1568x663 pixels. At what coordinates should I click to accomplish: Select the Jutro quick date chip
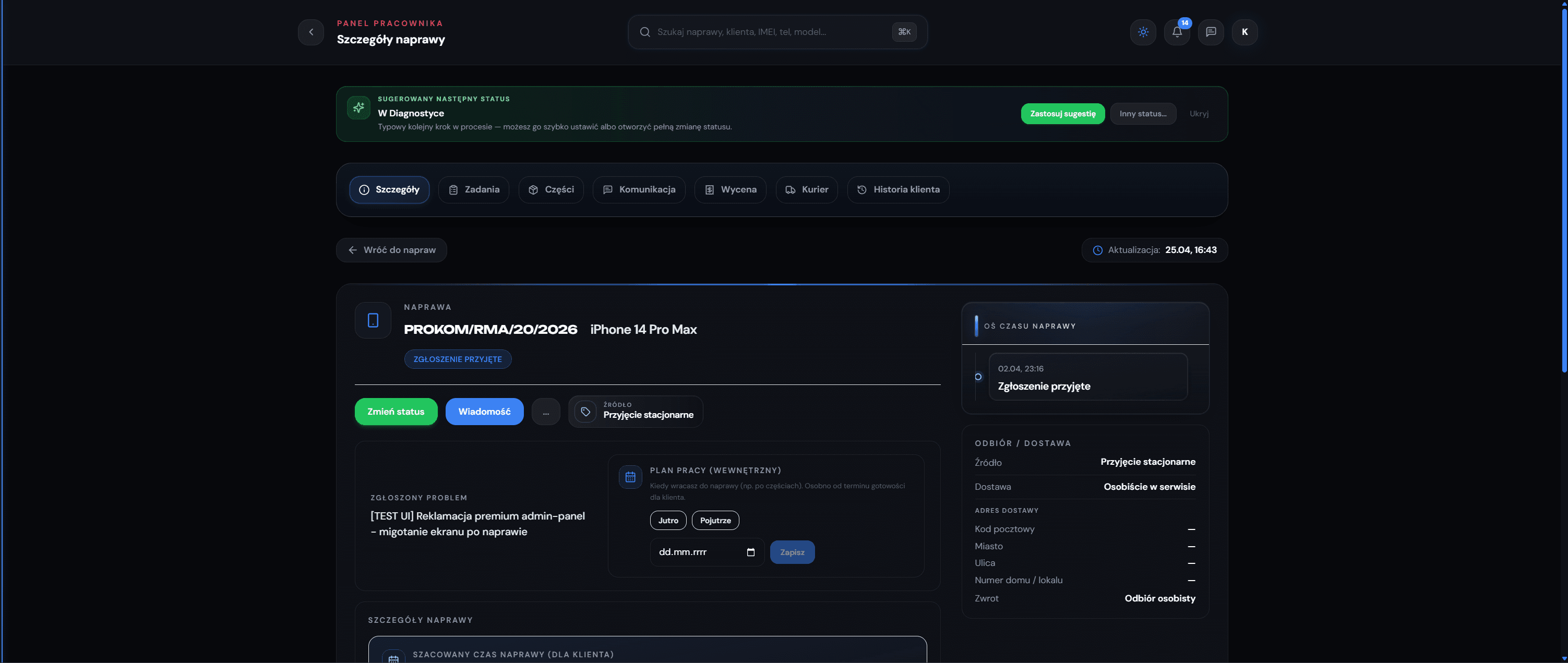point(668,521)
